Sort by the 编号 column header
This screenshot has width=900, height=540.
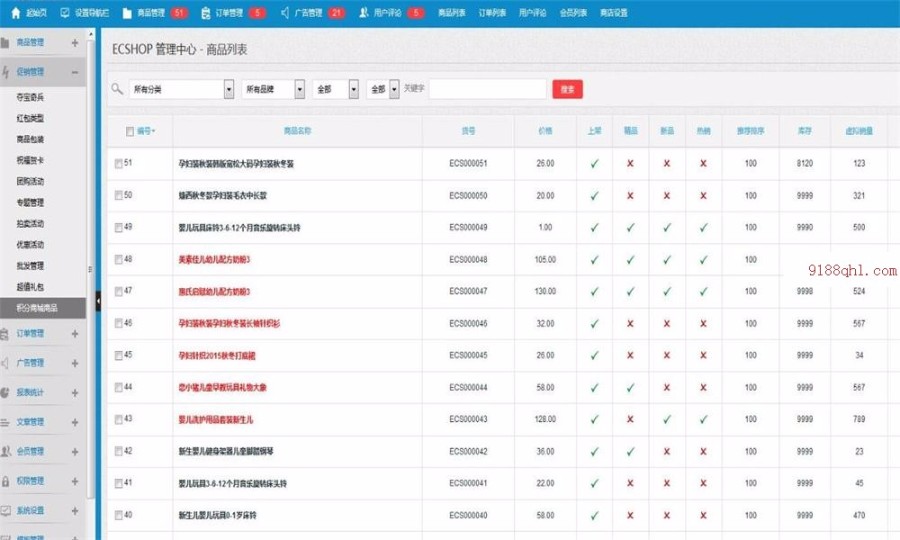pyautogui.click(x=146, y=131)
